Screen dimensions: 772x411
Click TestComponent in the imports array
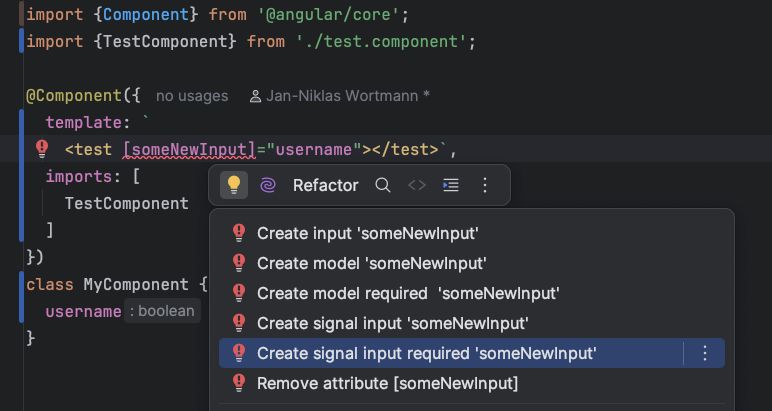point(127,203)
